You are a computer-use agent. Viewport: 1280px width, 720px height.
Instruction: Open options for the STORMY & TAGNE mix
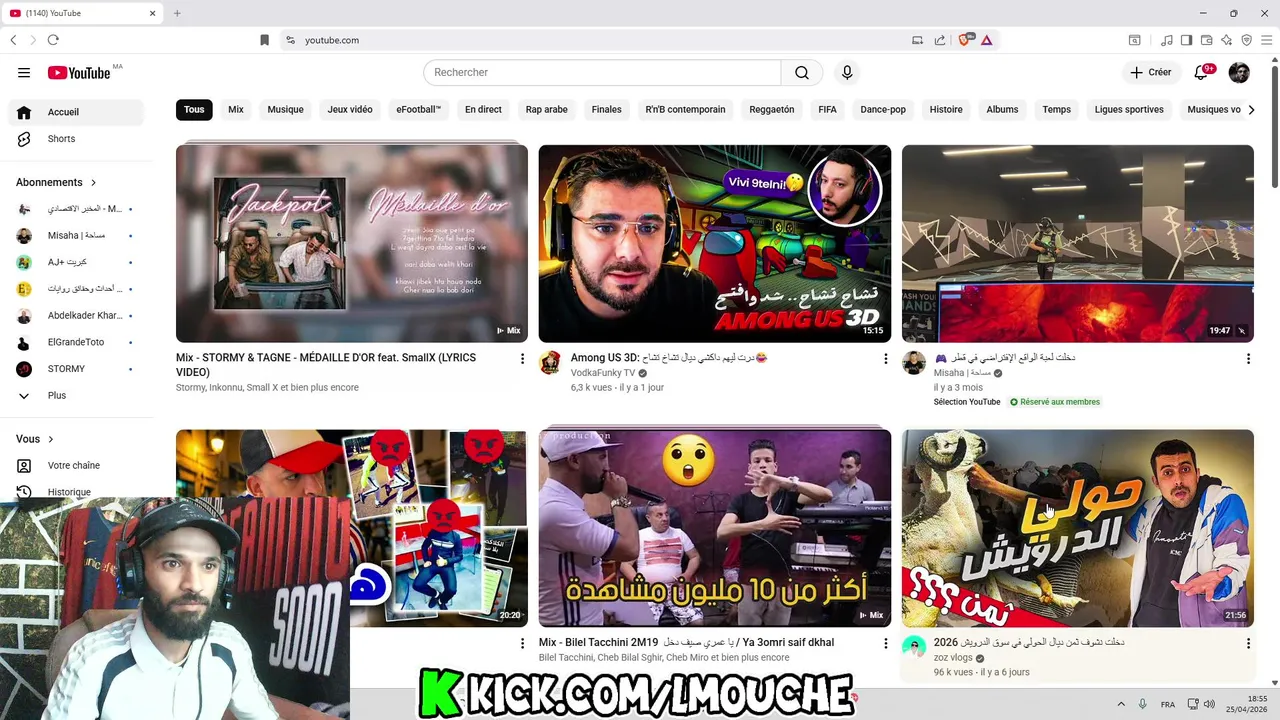coord(522,358)
